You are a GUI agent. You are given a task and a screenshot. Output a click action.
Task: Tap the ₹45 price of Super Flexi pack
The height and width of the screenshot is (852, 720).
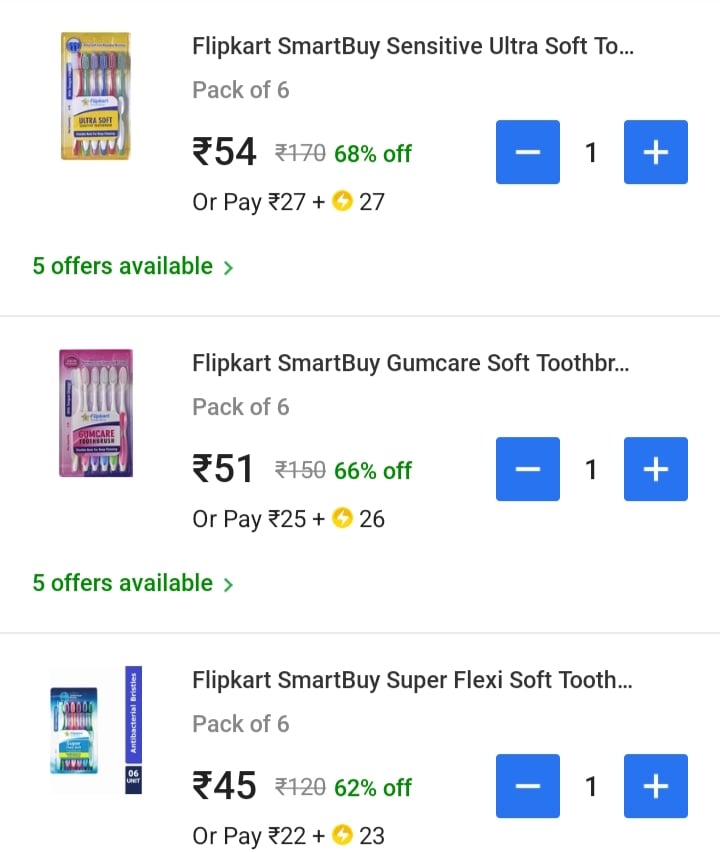(225, 787)
